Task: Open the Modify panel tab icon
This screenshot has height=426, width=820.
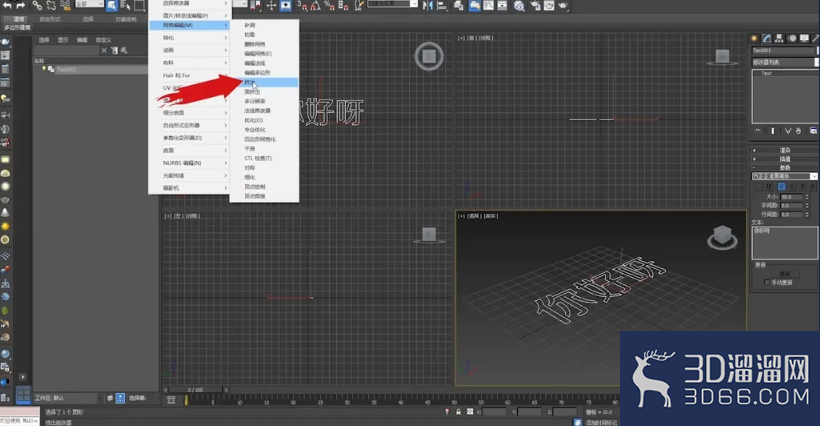Action: [x=767, y=38]
